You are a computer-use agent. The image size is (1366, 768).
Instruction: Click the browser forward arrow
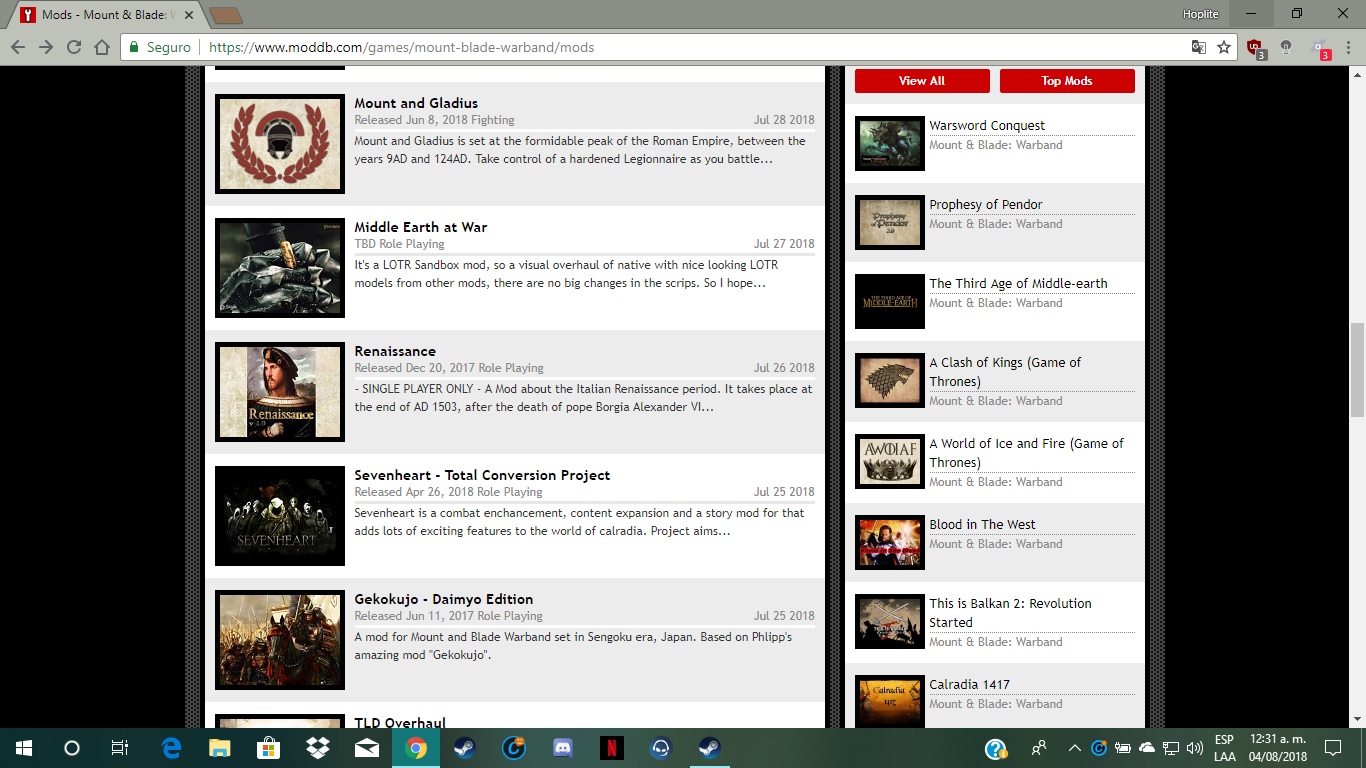pos(46,47)
